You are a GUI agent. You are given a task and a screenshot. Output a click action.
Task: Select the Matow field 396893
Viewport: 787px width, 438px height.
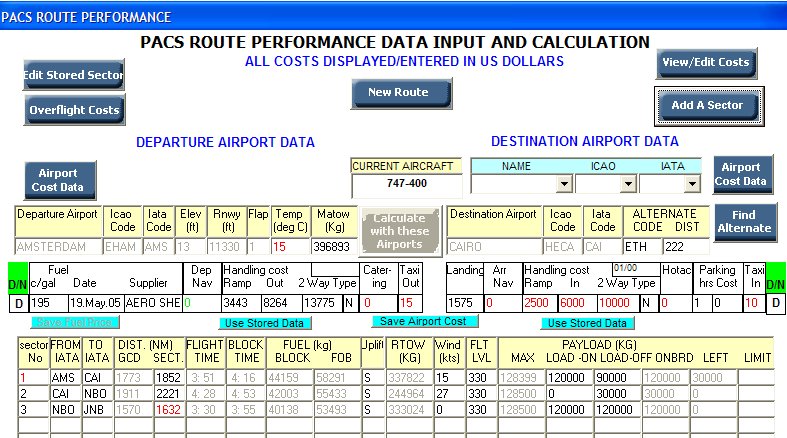coord(334,246)
